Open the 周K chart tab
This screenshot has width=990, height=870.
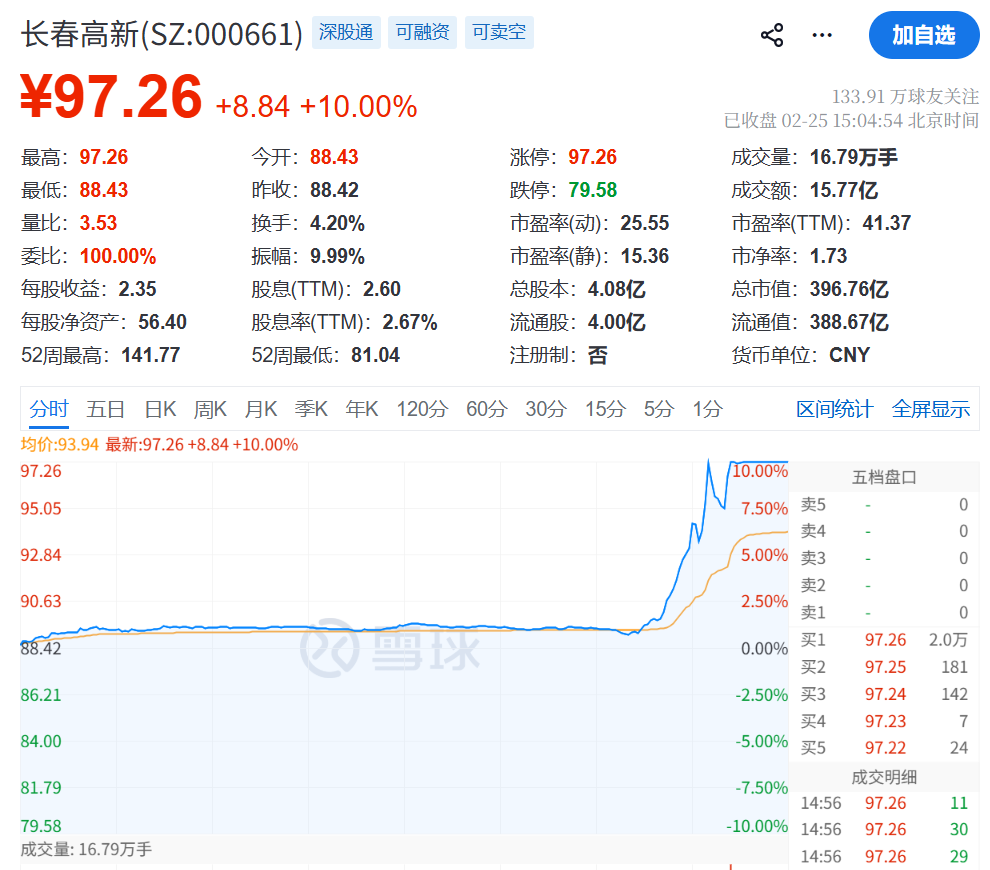pyautogui.click(x=210, y=409)
